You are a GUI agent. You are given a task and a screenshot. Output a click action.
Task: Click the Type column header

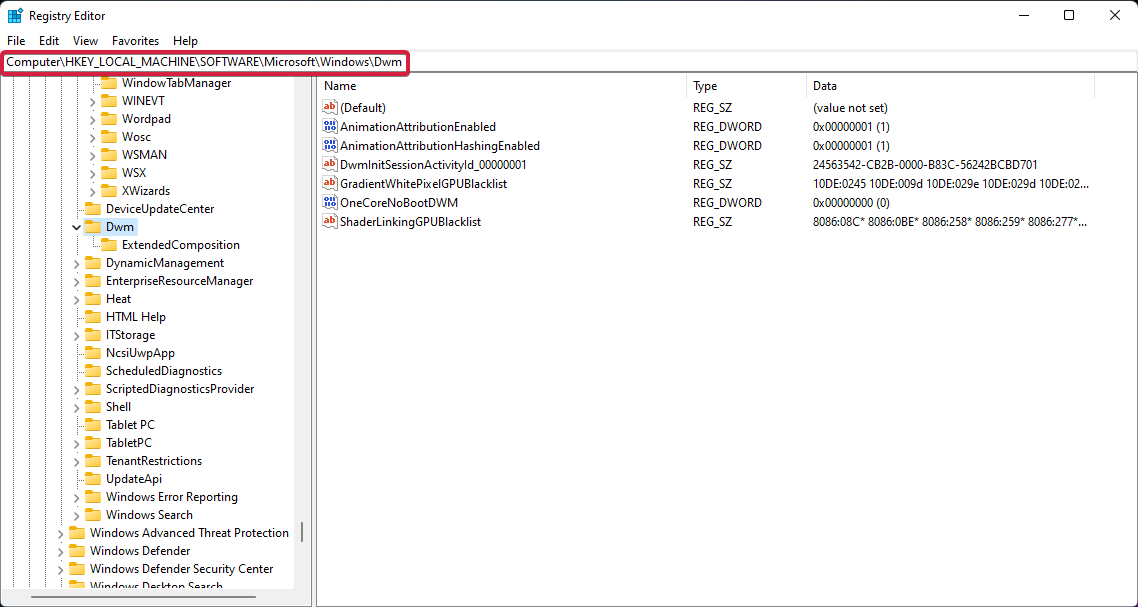[705, 86]
